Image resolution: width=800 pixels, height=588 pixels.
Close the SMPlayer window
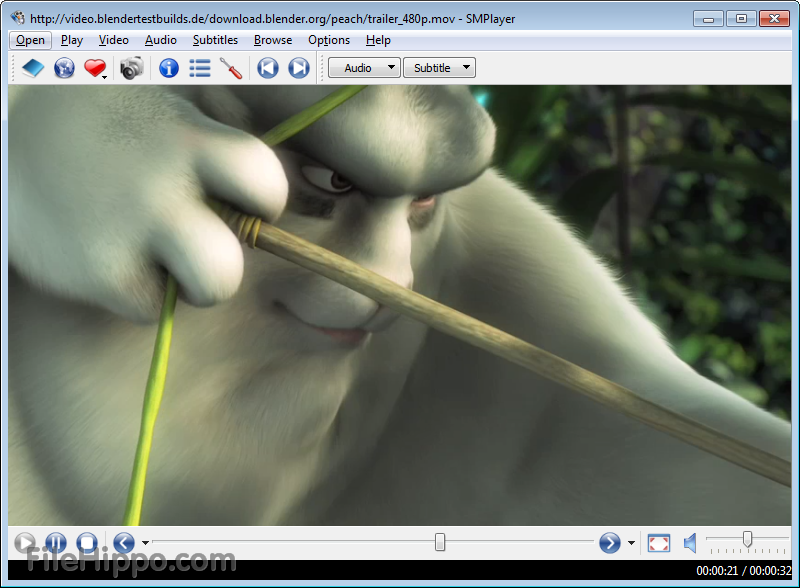(x=774, y=19)
